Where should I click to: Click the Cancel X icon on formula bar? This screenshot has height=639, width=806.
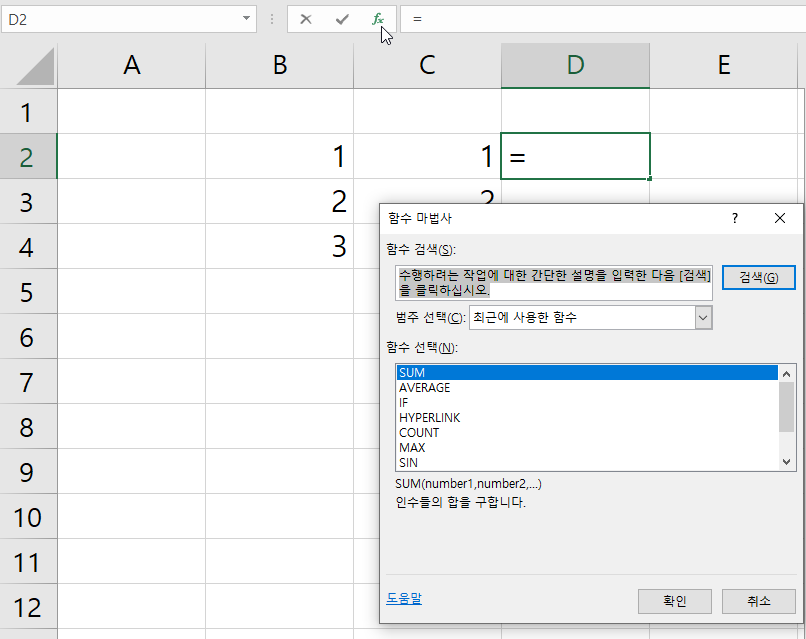(305, 18)
